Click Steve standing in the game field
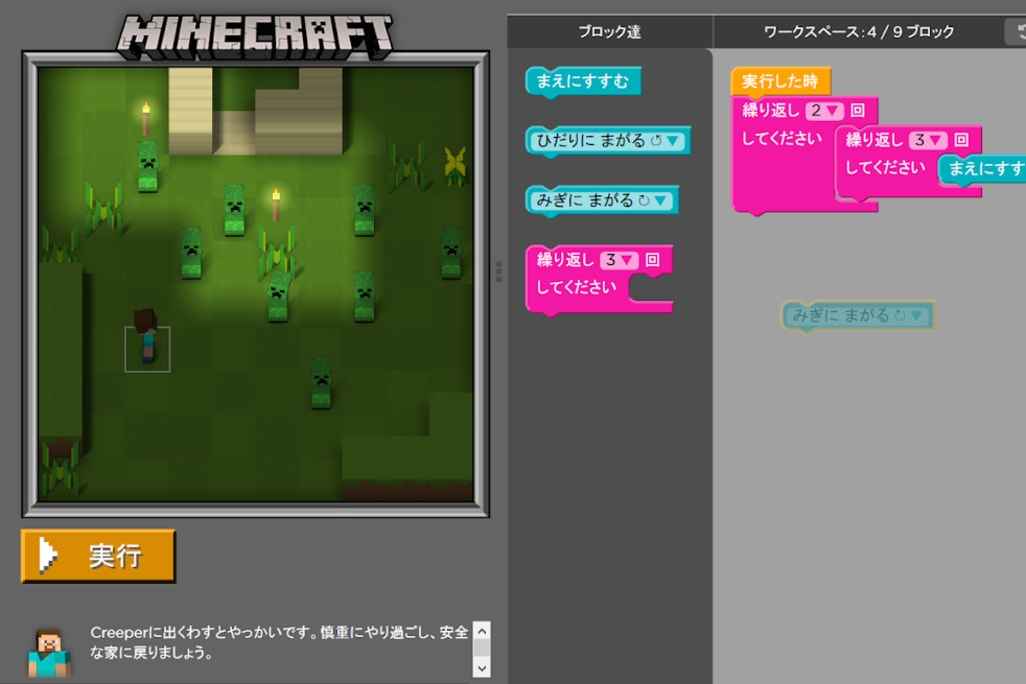This screenshot has width=1026, height=684. 147,337
